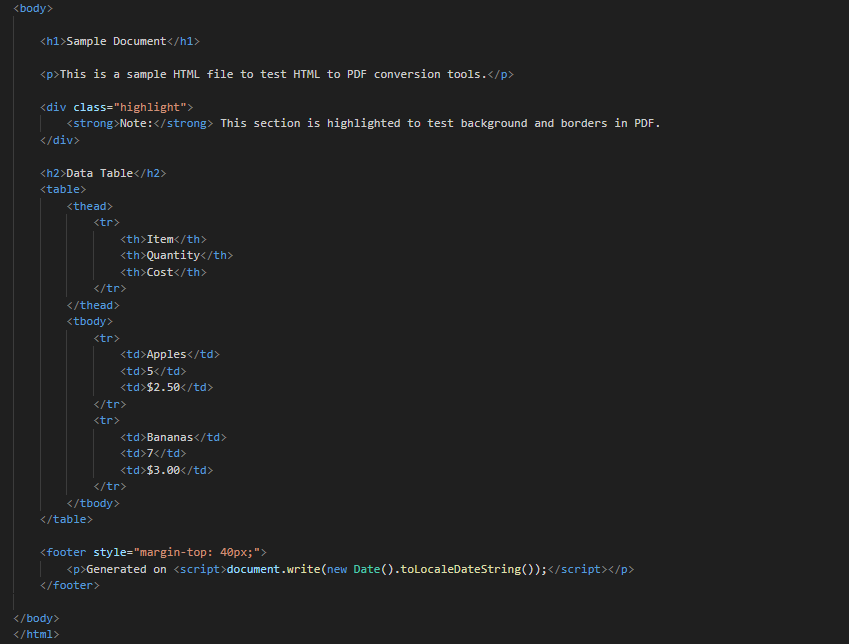849x644 pixels.
Task: Click the closing tbody tag
Action: pyautogui.click(x=93, y=503)
